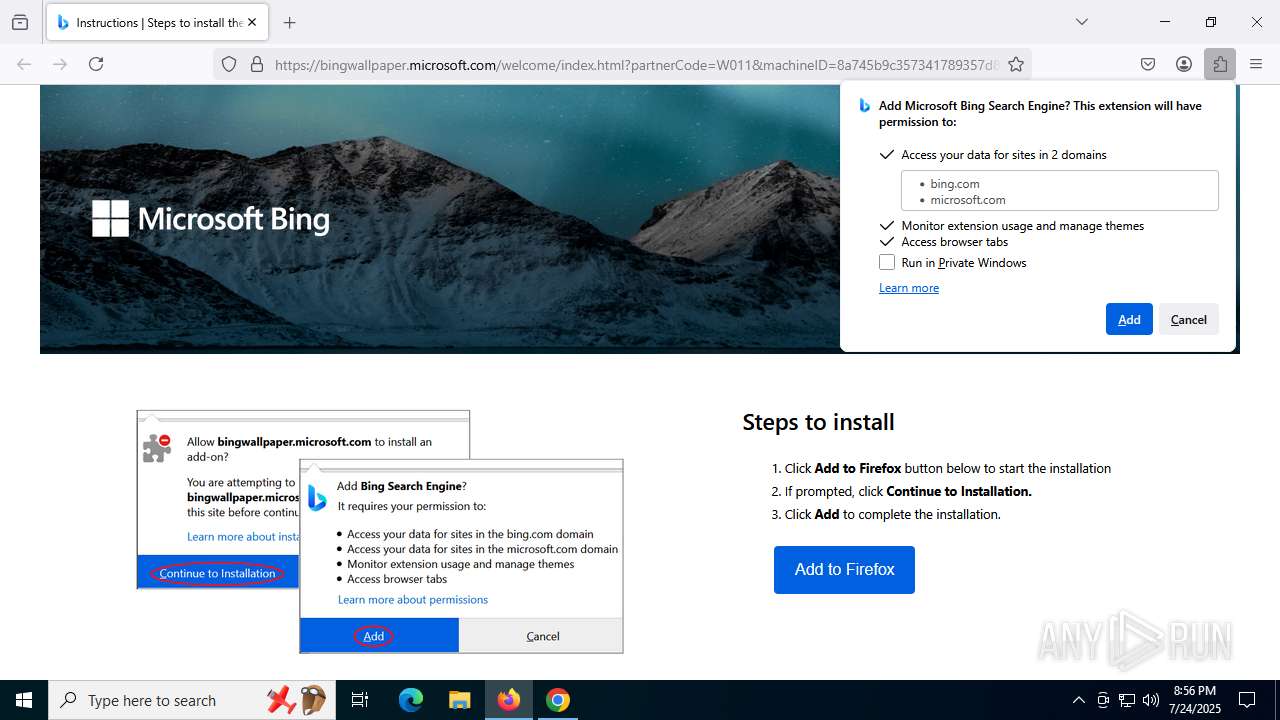This screenshot has height=720, width=1280.
Task: Launch Microsoft Edge from taskbar
Action: pos(411,700)
